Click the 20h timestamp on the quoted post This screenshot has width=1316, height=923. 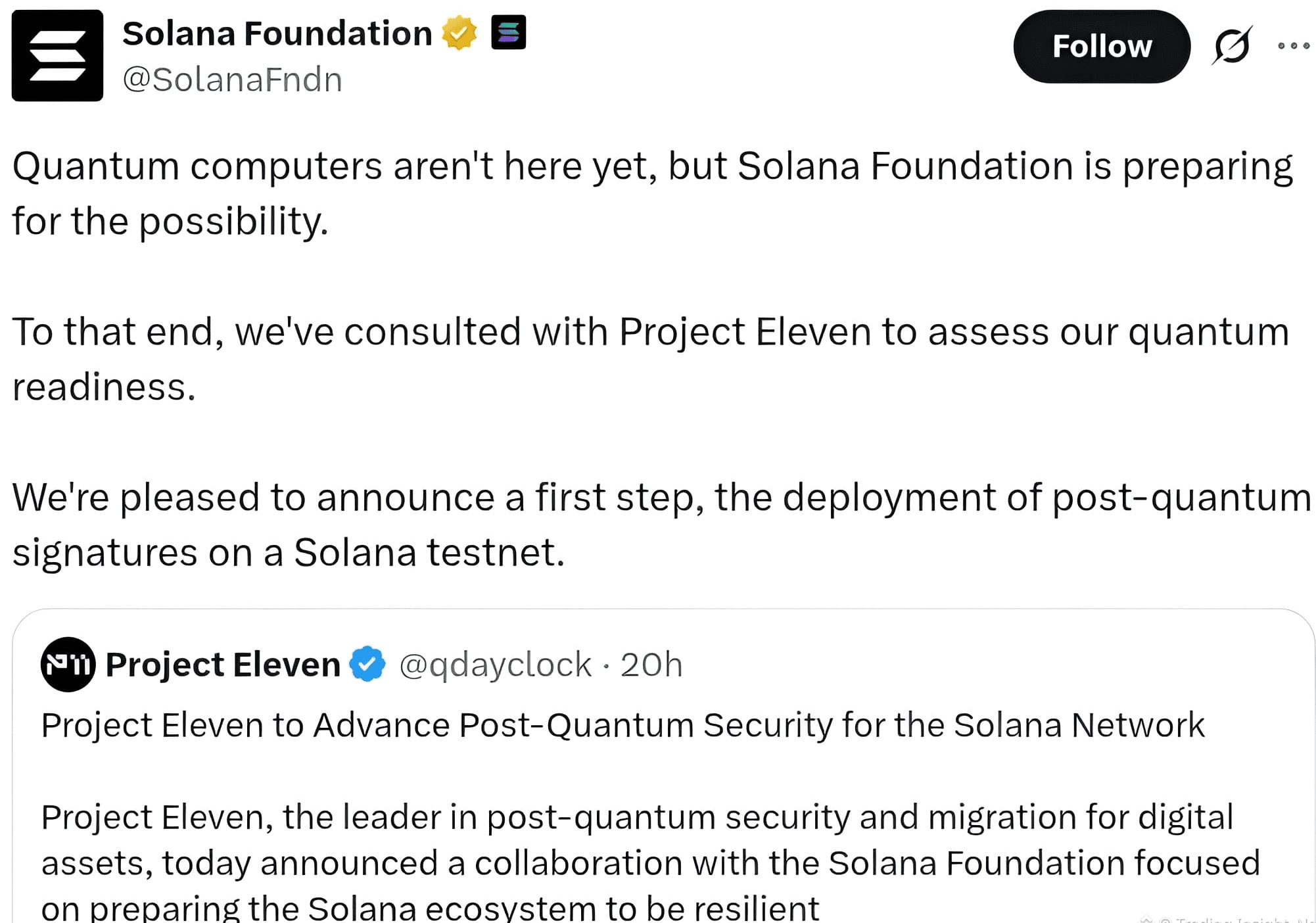[x=651, y=665]
